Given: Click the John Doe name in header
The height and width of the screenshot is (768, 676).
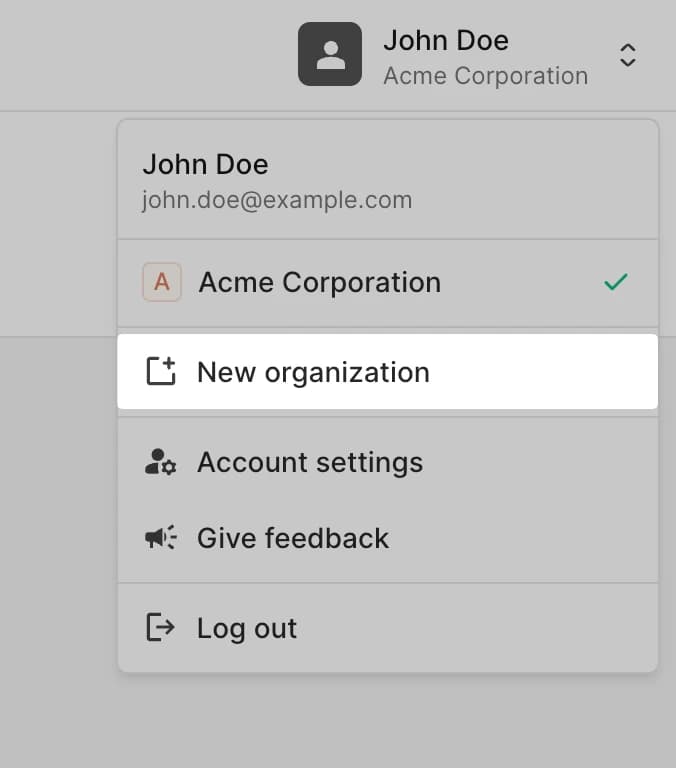Looking at the screenshot, I should click(x=445, y=40).
